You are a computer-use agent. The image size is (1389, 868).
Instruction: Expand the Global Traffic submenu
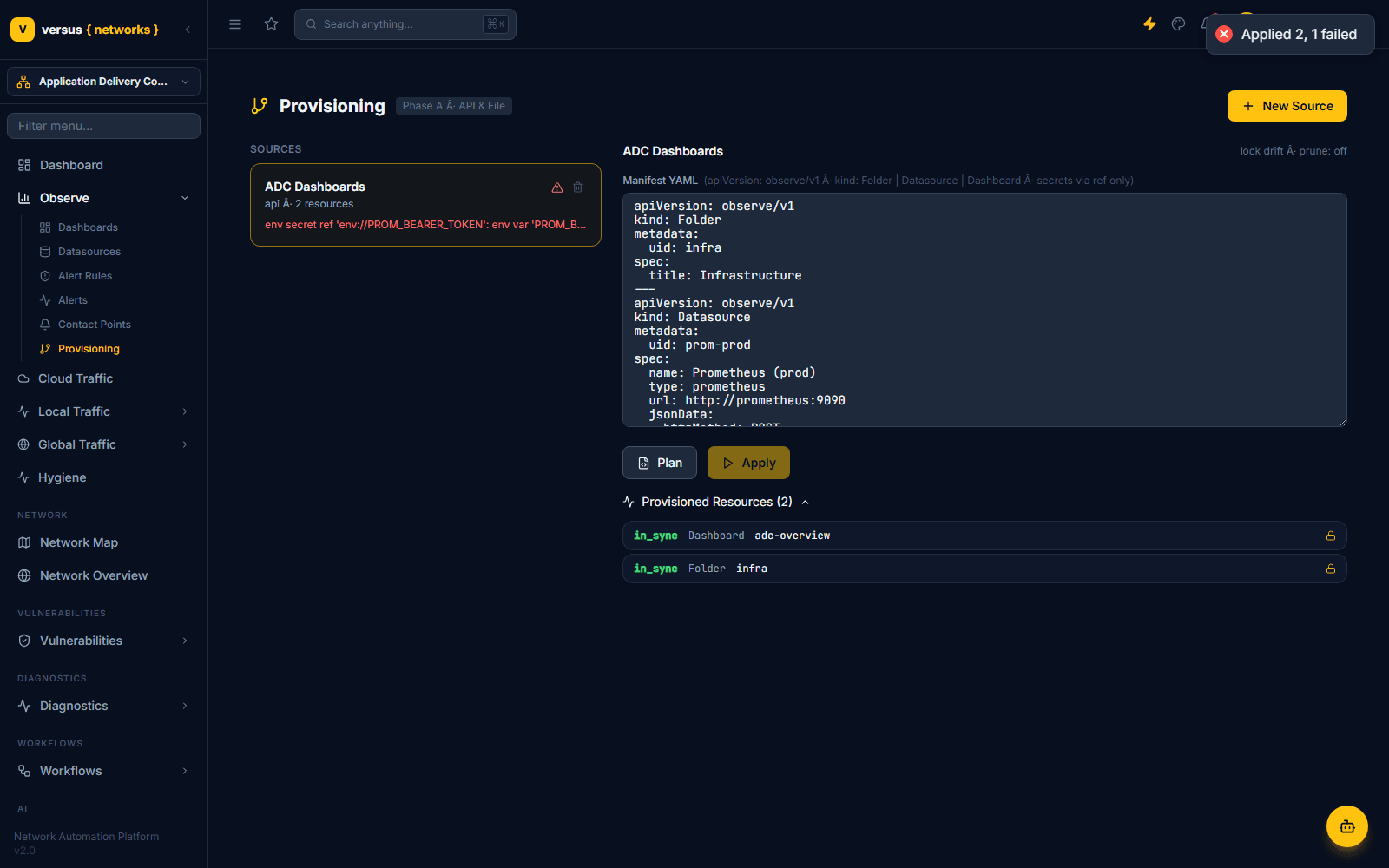185,444
